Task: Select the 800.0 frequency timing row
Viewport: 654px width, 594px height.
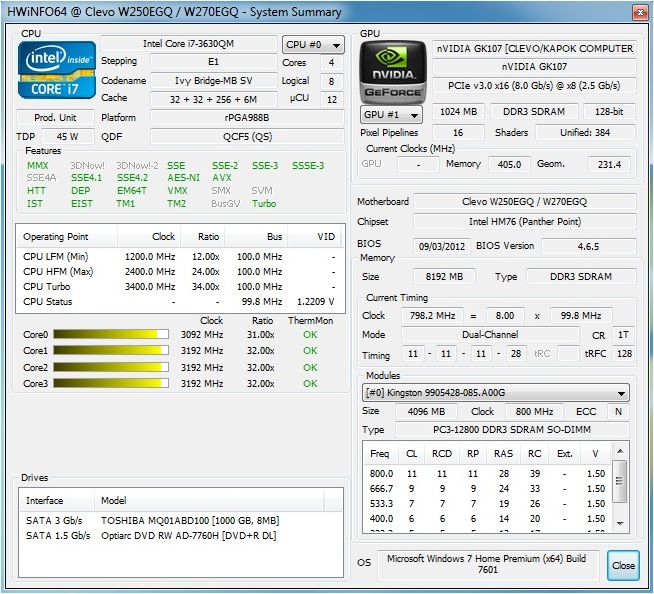Action: pyautogui.click(x=487, y=473)
